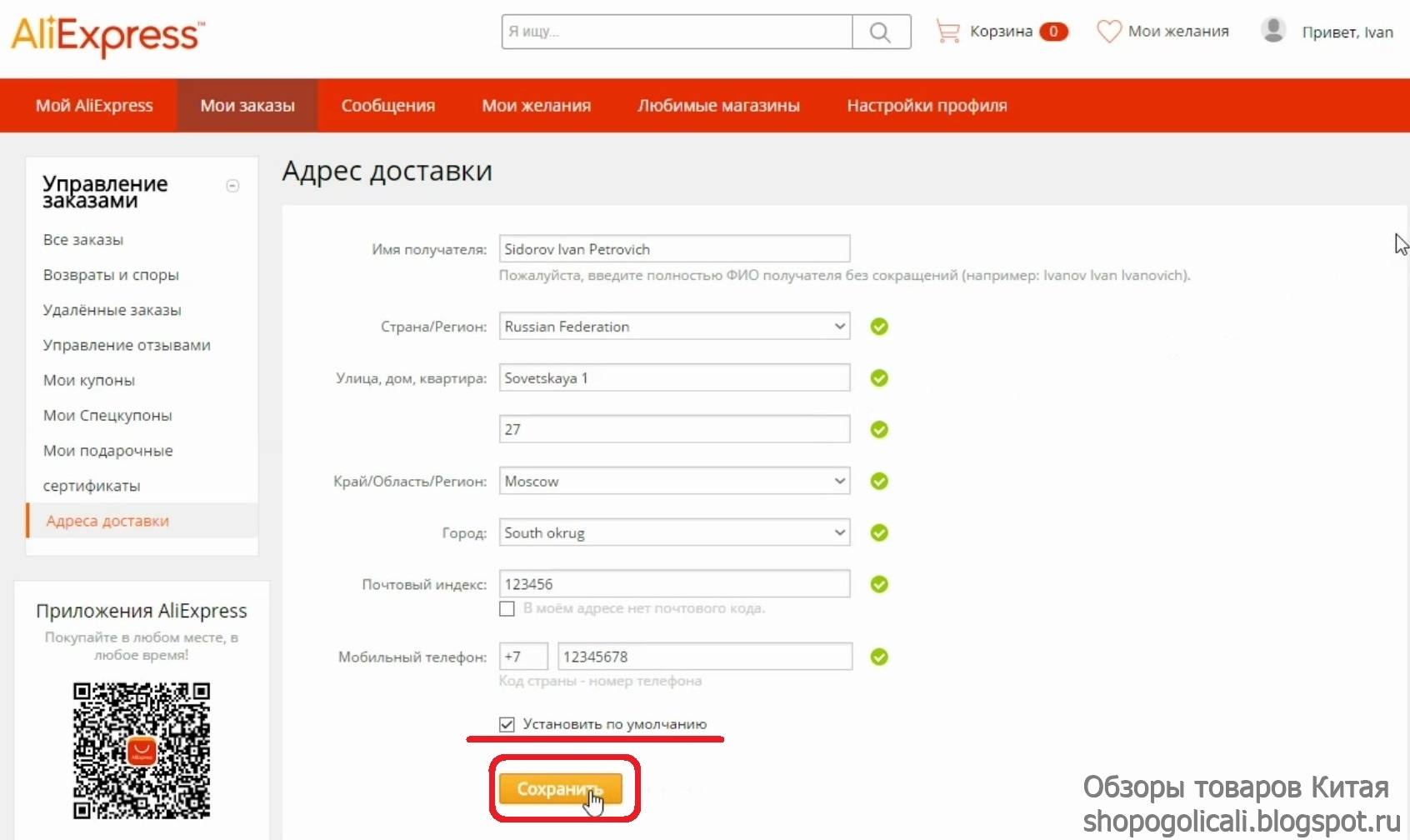Screen dimensions: 1410x840
Task: Open the Удалённые заказы link
Action: coord(112,310)
